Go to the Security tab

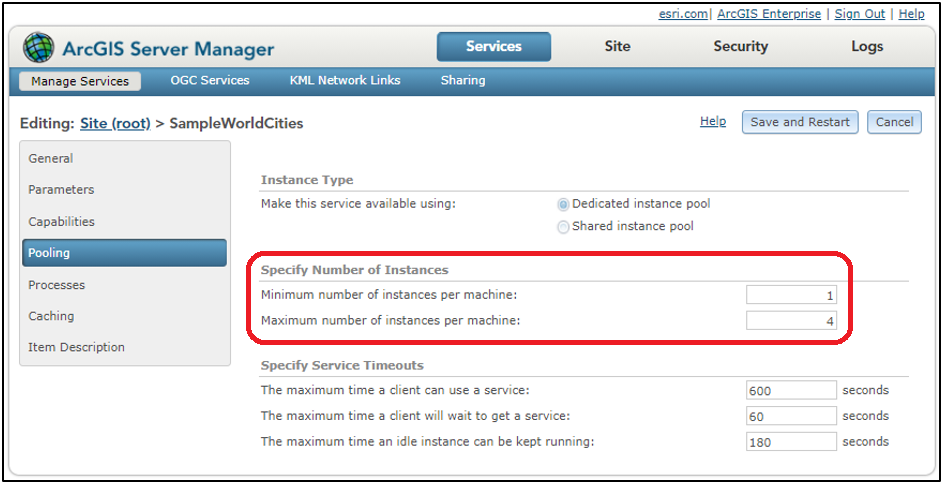coord(740,47)
